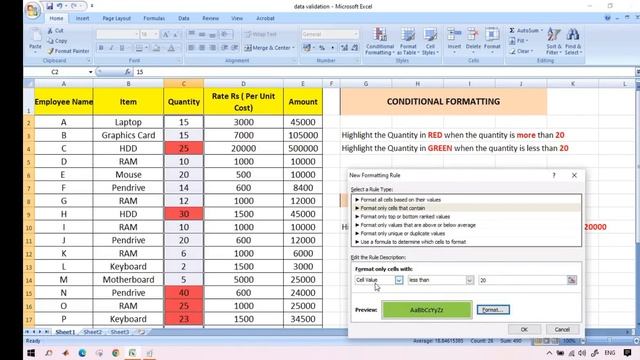Switch to the Page Layout tab

pyautogui.click(x=117, y=18)
